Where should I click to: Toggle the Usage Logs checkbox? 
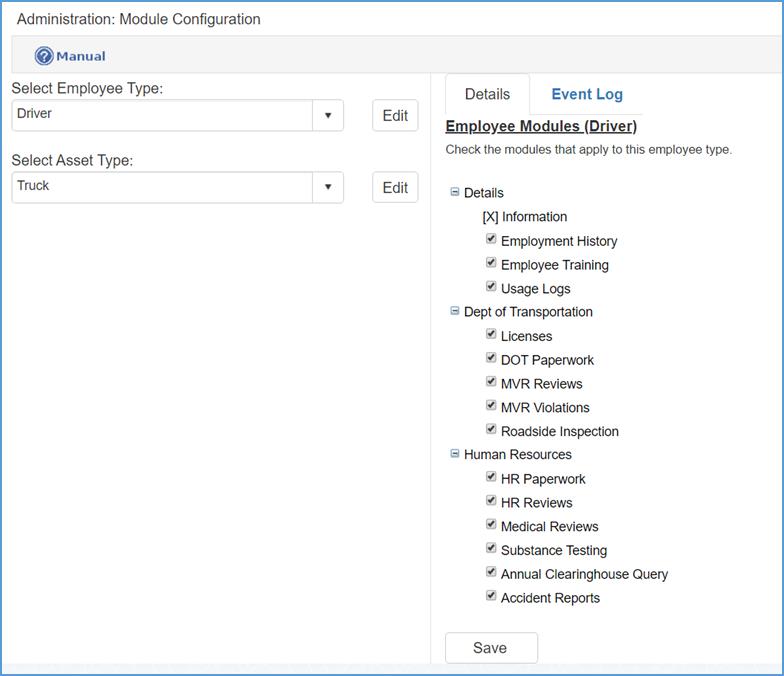pos(491,287)
